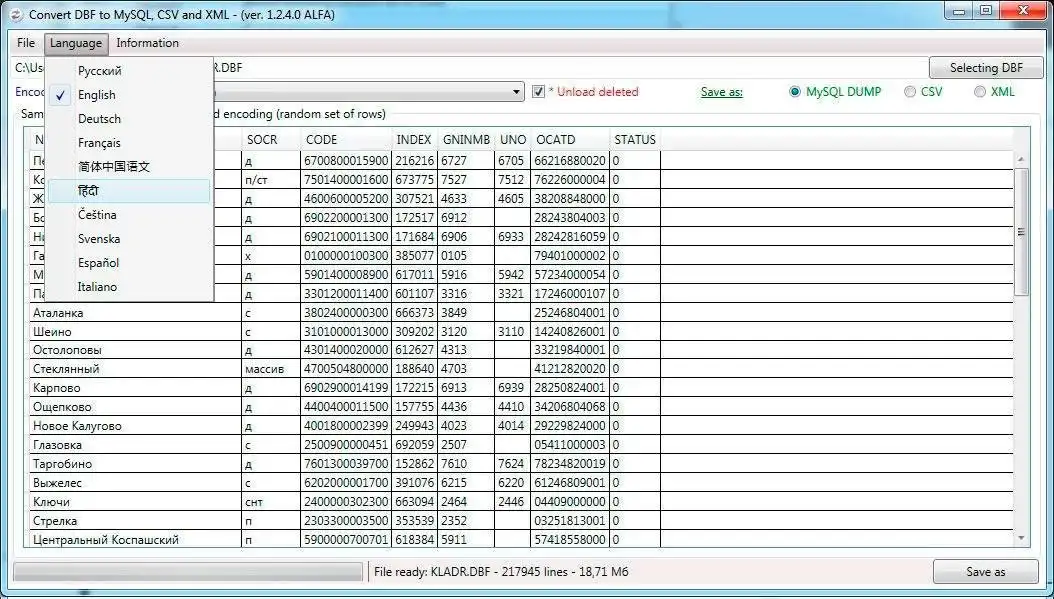The width and height of the screenshot is (1054, 599).
Task: Select English language option
Action: tap(129, 95)
